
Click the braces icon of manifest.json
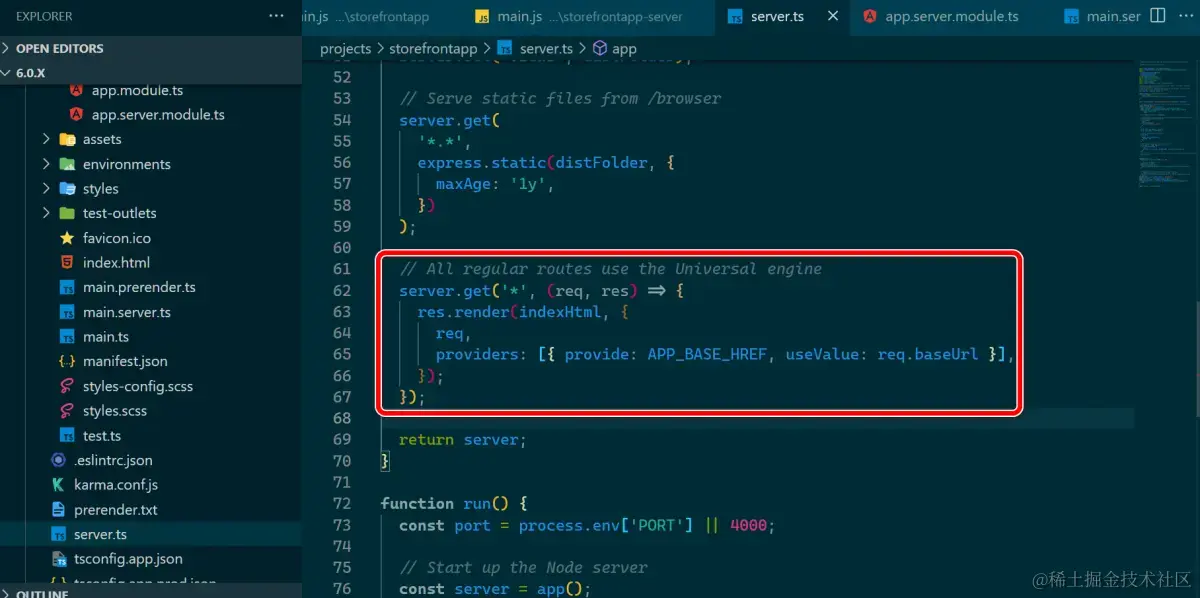[x=67, y=362]
